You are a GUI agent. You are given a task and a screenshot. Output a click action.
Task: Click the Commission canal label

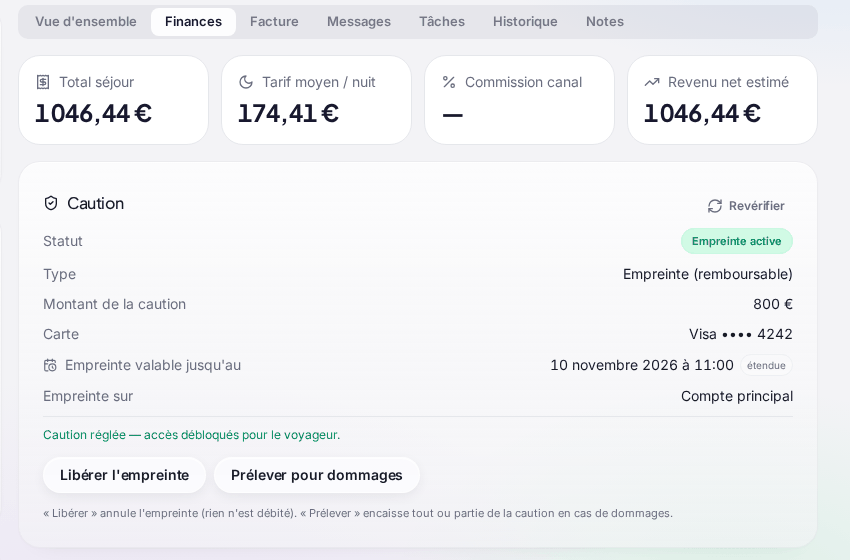click(524, 82)
